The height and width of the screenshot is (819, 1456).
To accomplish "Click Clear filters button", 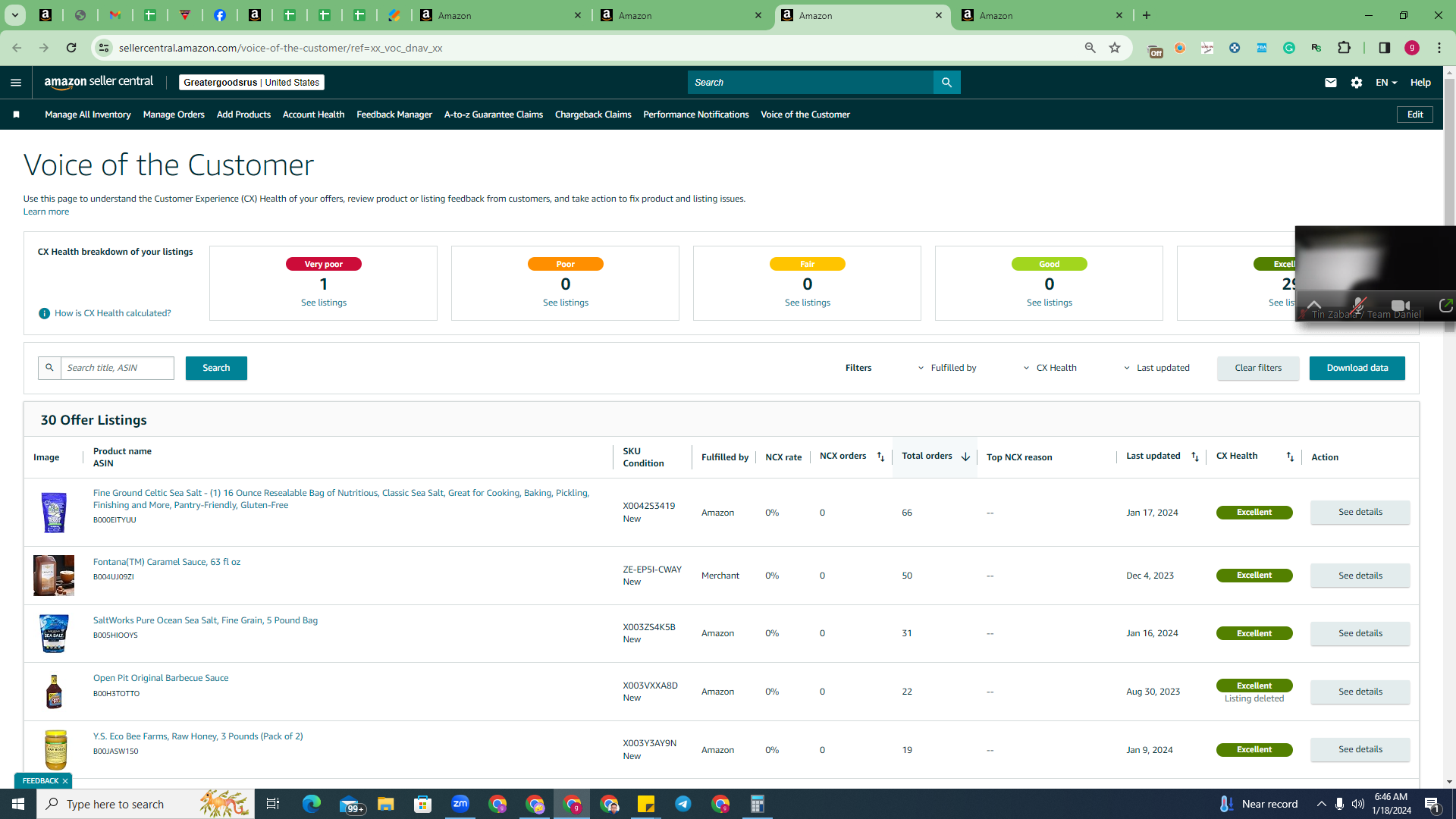I will (x=1258, y=368).
